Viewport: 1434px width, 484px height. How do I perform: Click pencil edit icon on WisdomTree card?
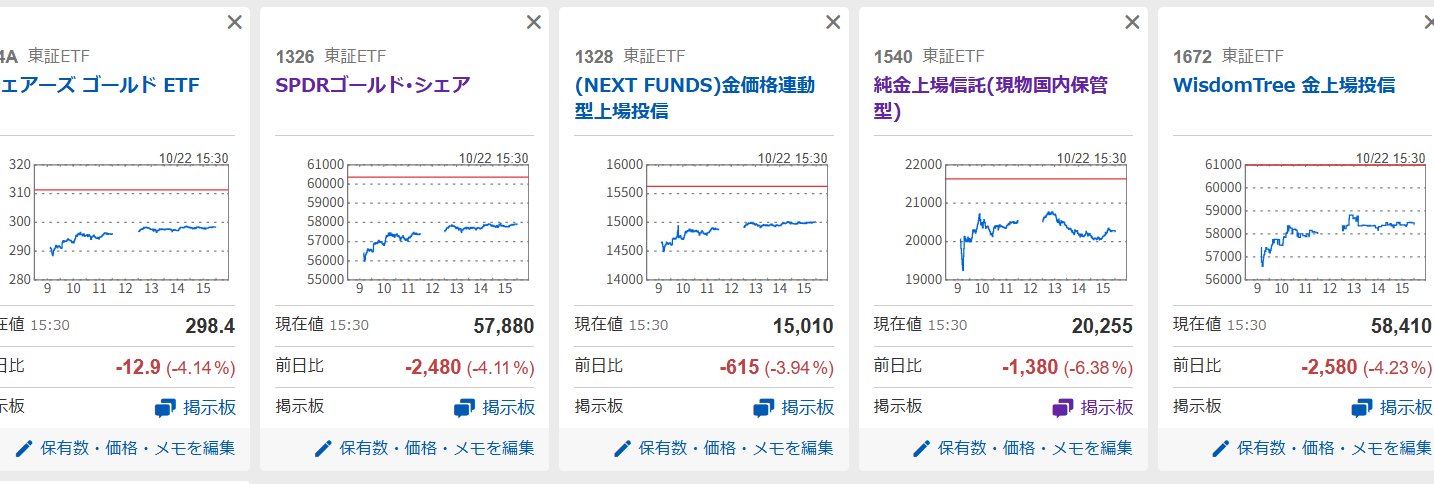(1220, 448)
